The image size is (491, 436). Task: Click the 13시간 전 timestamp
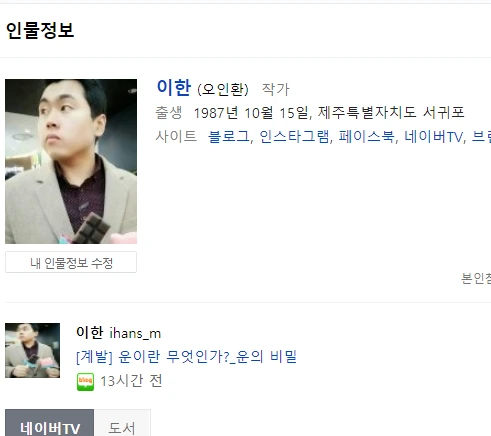(131, 381)
